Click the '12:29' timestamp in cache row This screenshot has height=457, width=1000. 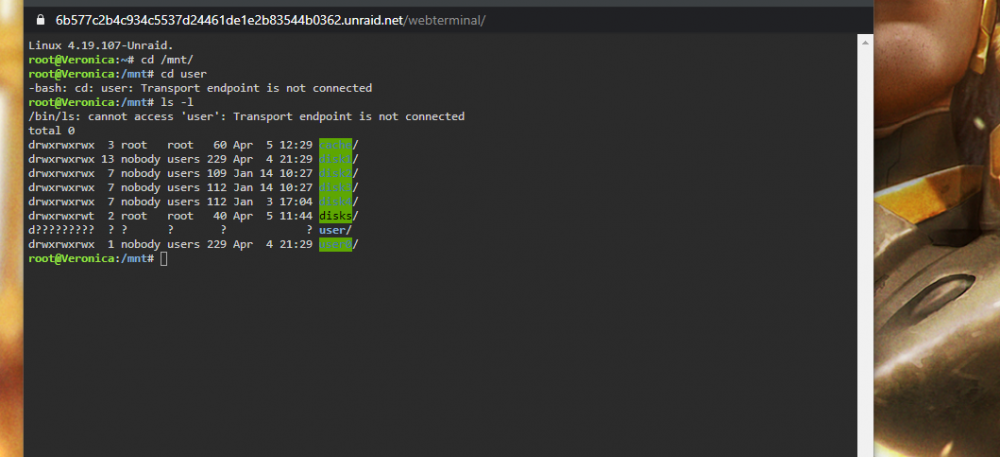pos(296,145)
